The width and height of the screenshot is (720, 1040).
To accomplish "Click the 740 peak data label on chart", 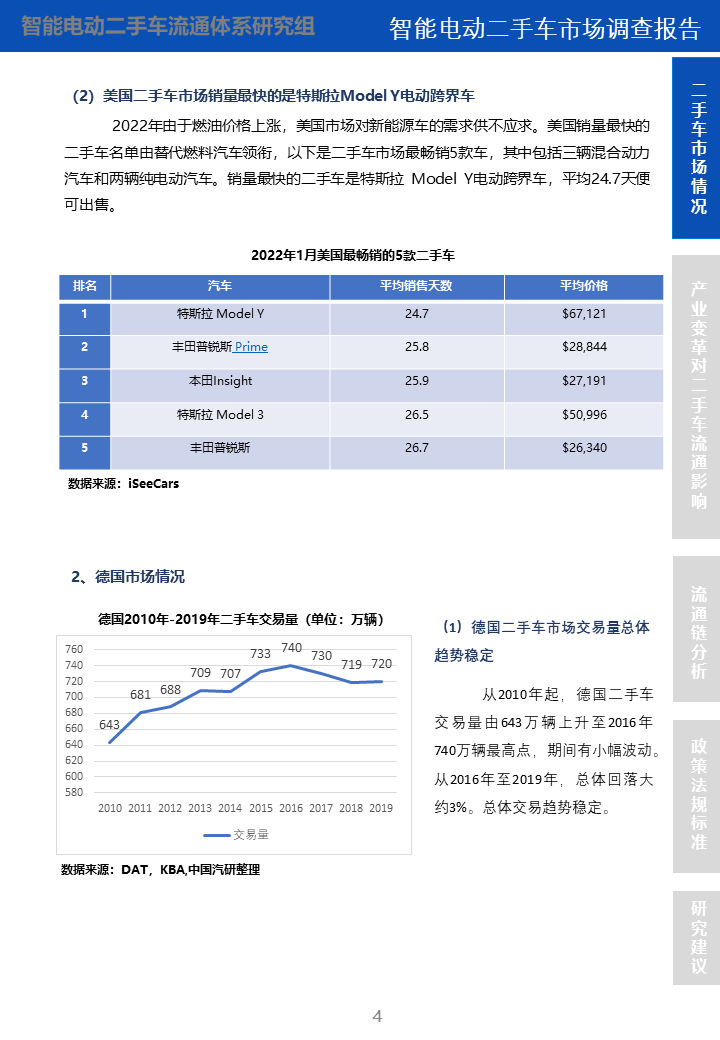I will [x=292, y=648].
